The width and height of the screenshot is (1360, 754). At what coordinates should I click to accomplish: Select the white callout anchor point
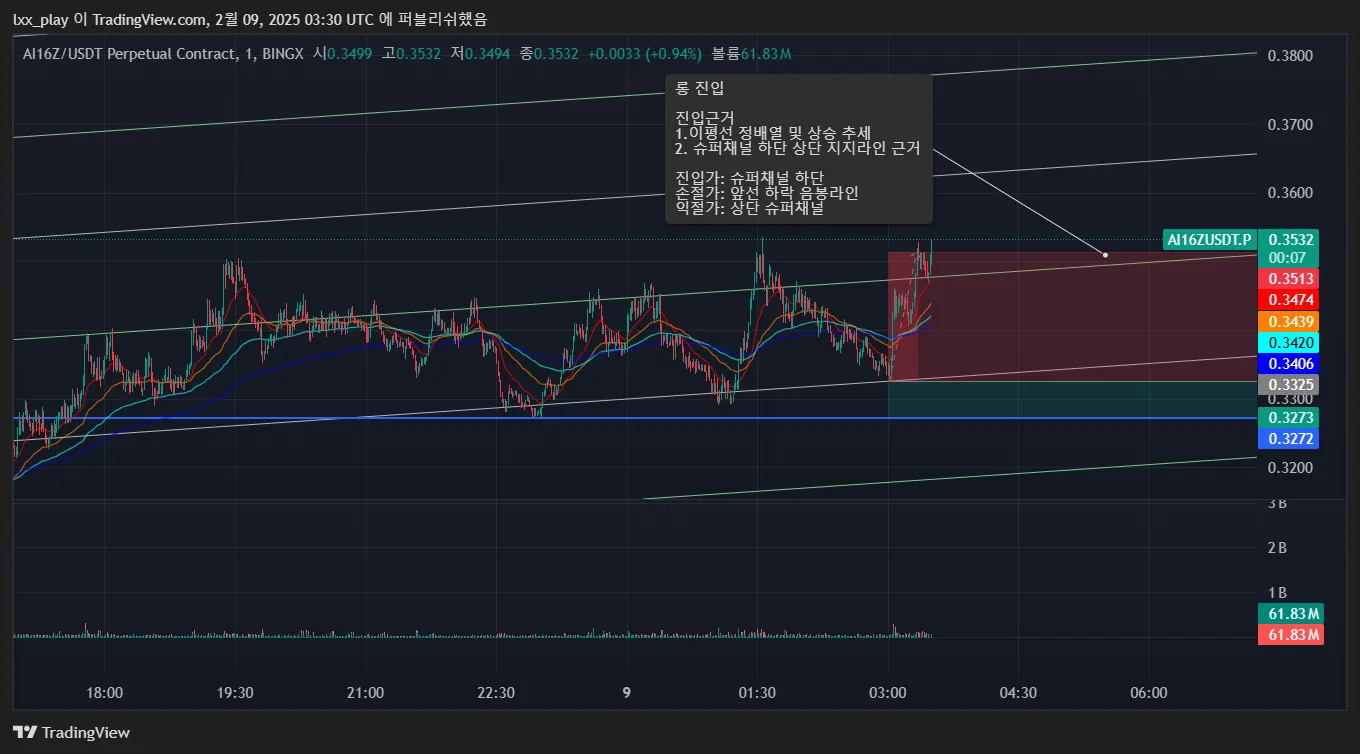coord(1105,255)
